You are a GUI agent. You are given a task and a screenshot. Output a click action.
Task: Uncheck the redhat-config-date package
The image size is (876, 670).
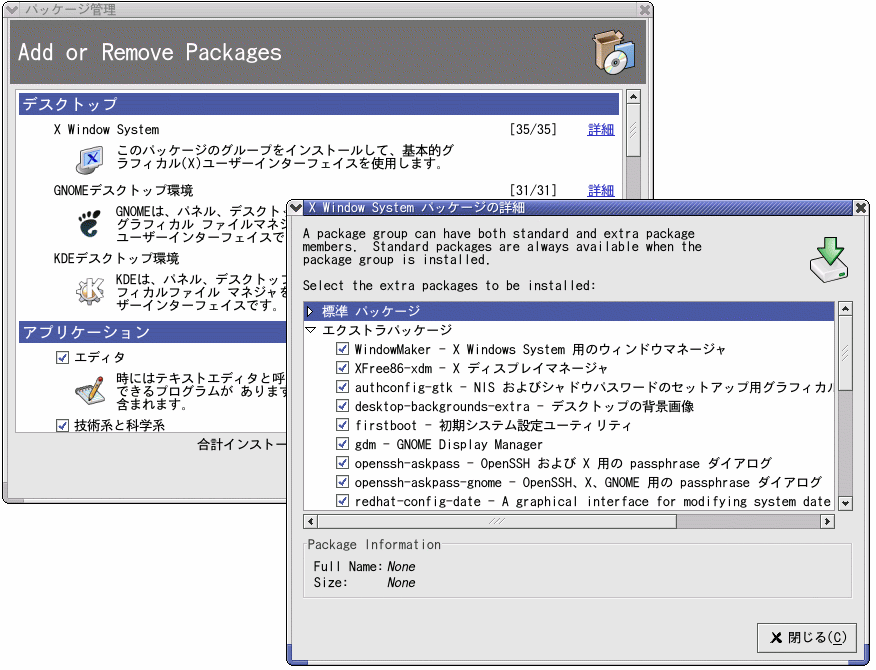click(x=342, y=501)
